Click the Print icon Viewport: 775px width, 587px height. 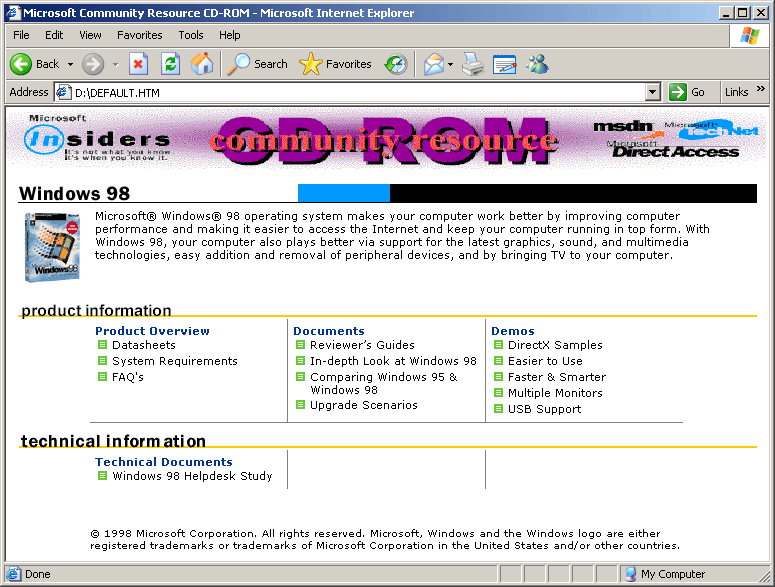pyautogui.click(x=473, y=64)
